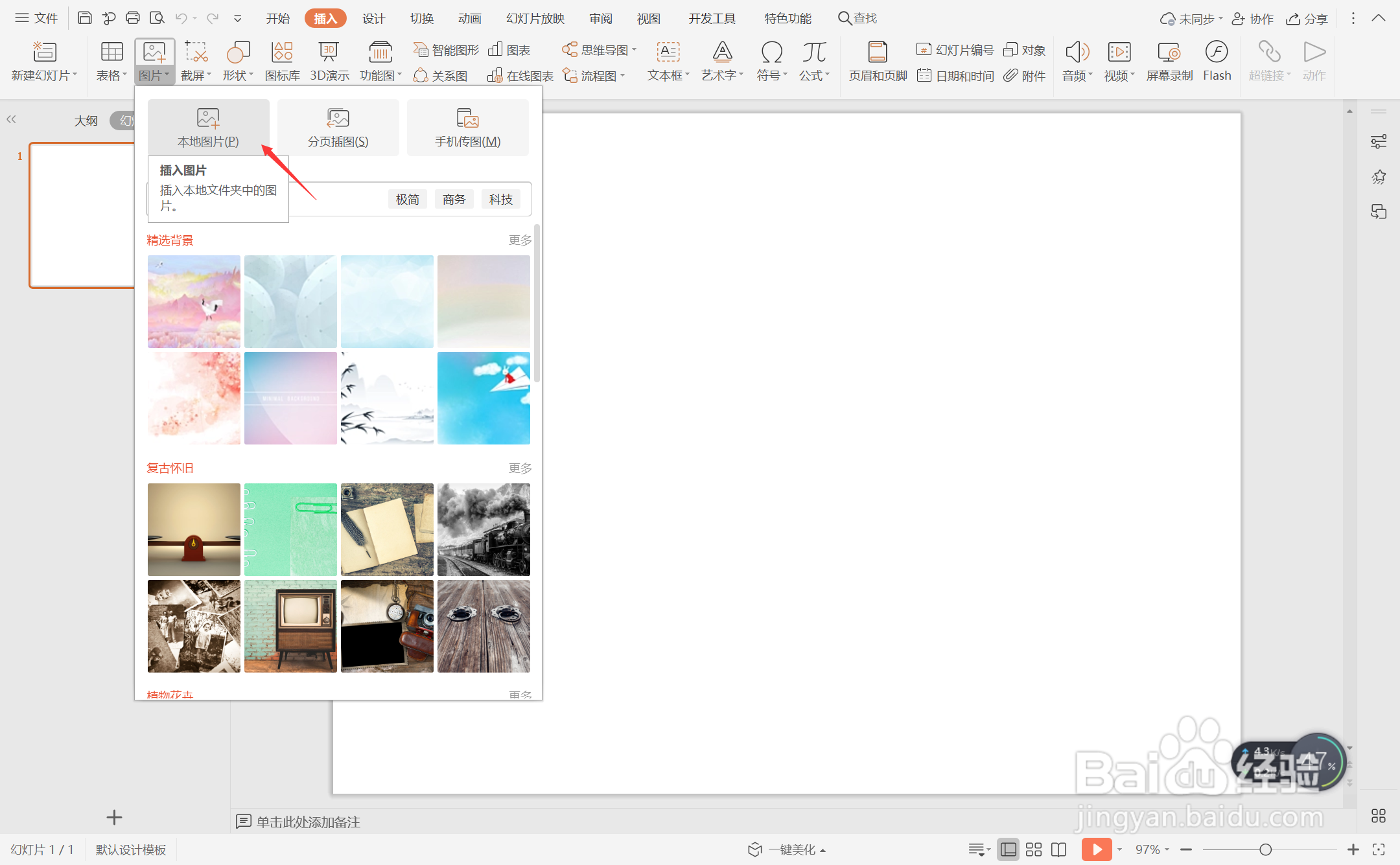Click the Undo arrow icon
The width and height of the screenshot is (1400, 865).
[x=181, y=18]
